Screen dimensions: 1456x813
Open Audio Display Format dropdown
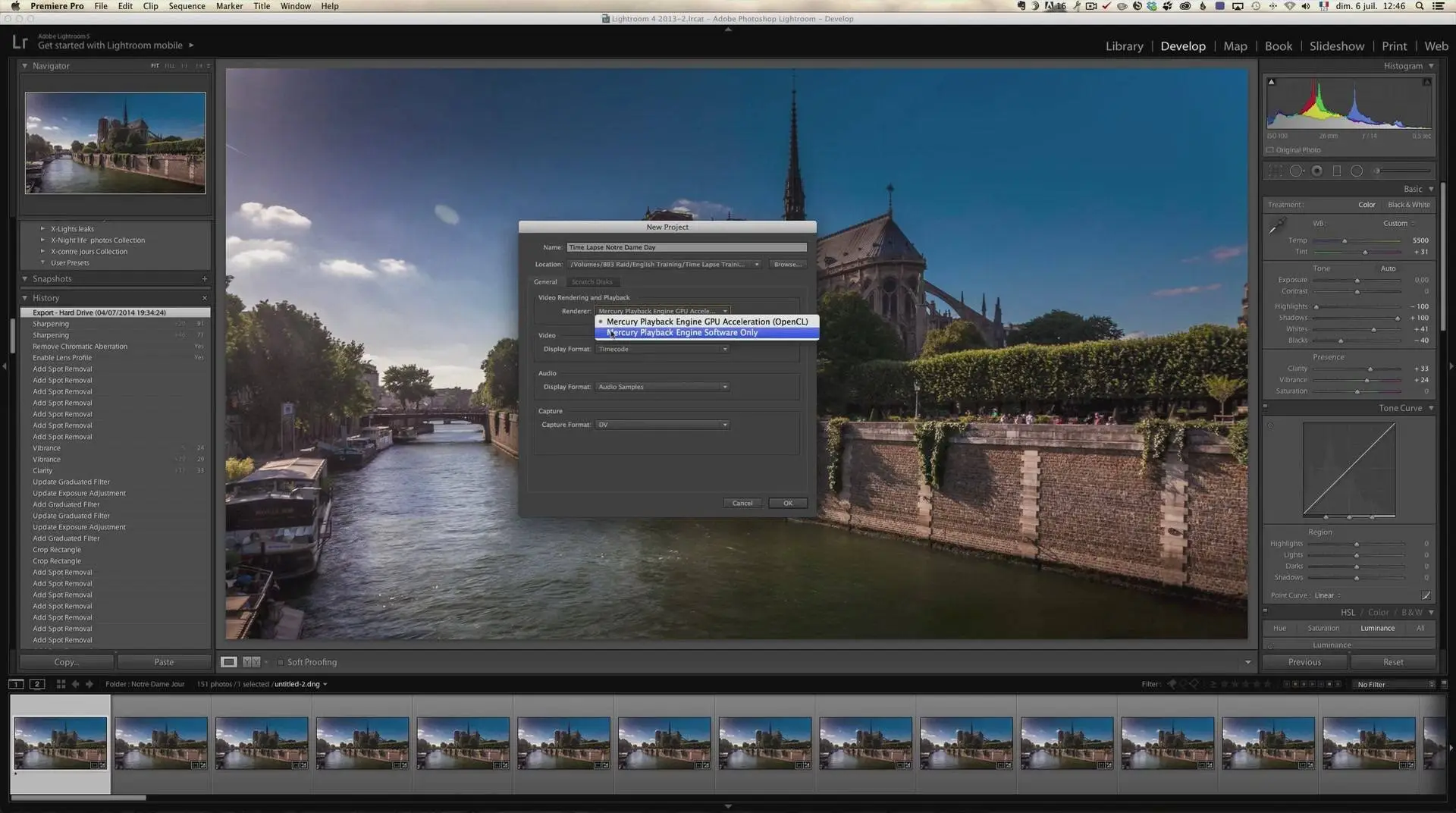tap(662, 387)
